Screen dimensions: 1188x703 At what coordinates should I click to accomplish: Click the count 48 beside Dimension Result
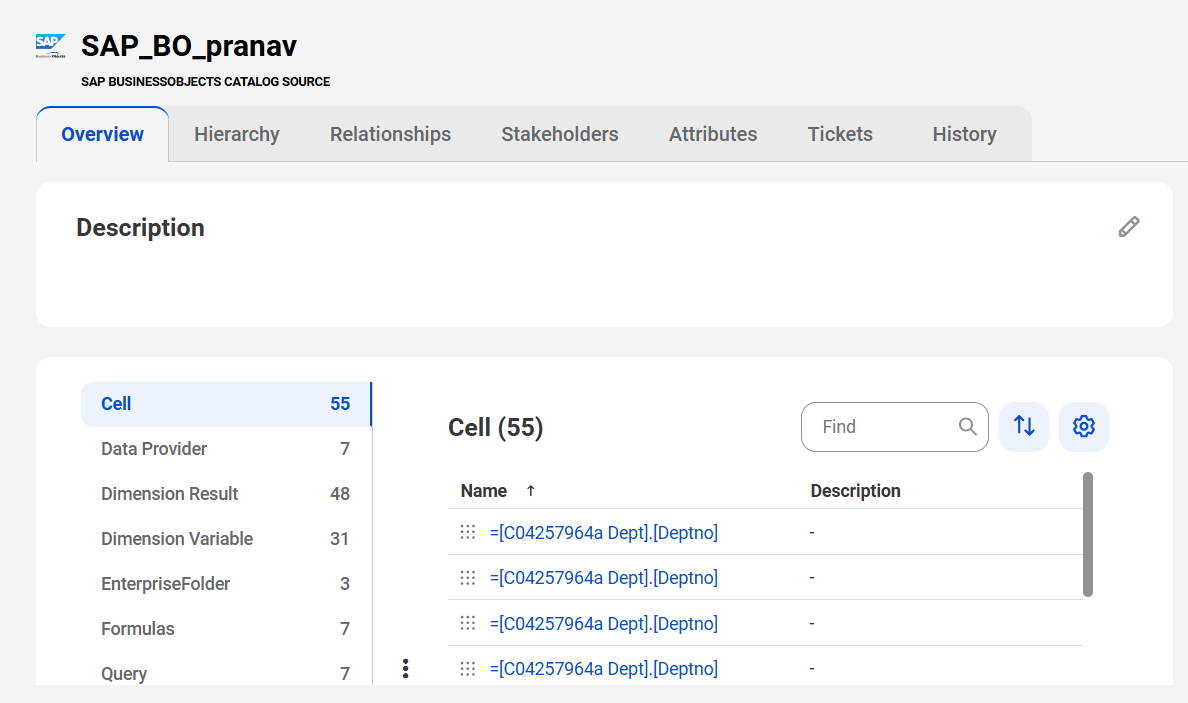pyautogui.click(x=339, y=494)
